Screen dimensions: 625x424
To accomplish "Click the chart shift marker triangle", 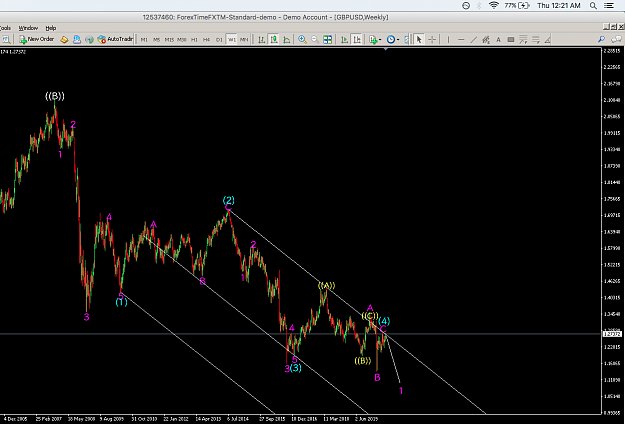I will (385, 49).
